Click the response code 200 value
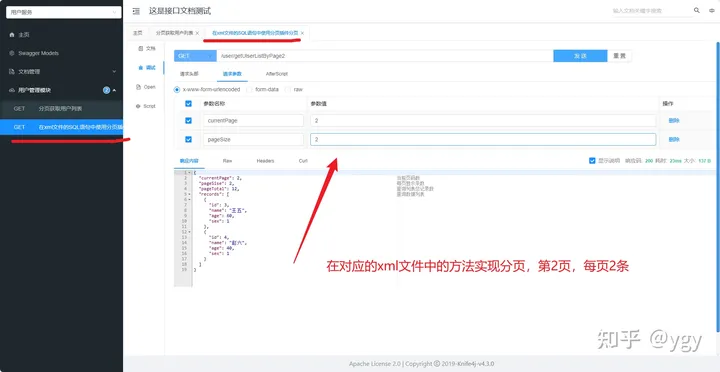The width and height of the screenshot is (720, 372). 649,161
